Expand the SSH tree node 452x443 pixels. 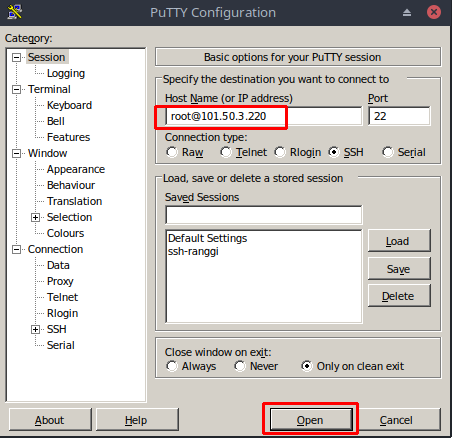(x=35, y=329)
